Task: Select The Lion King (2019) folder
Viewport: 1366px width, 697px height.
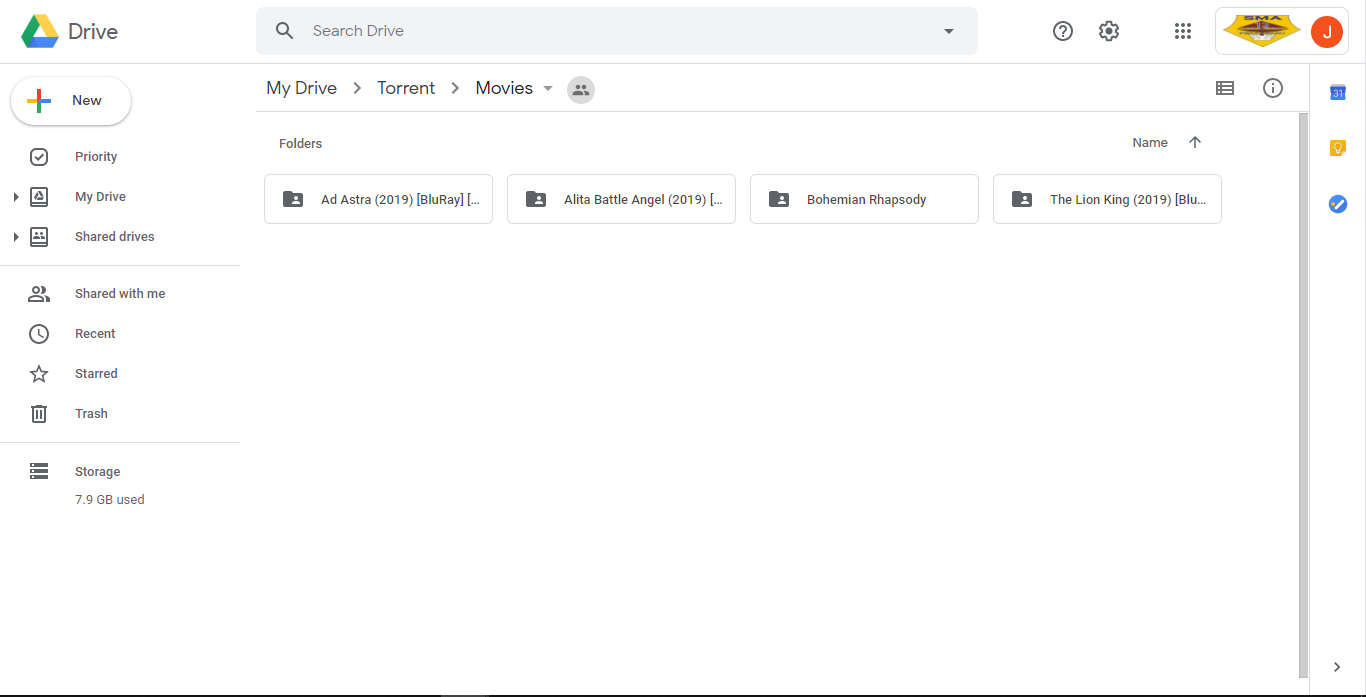Action: (1107, 199)
